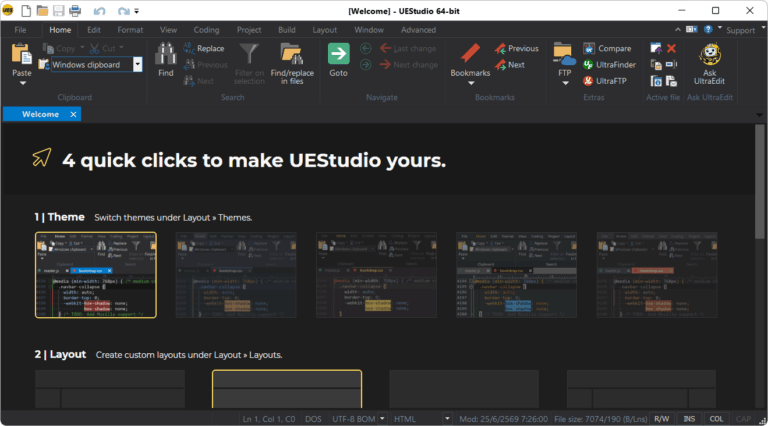Choose the highlighted second layout option
Image resolution: width=768 pixels, height=426 pixels.
(287, 389)
